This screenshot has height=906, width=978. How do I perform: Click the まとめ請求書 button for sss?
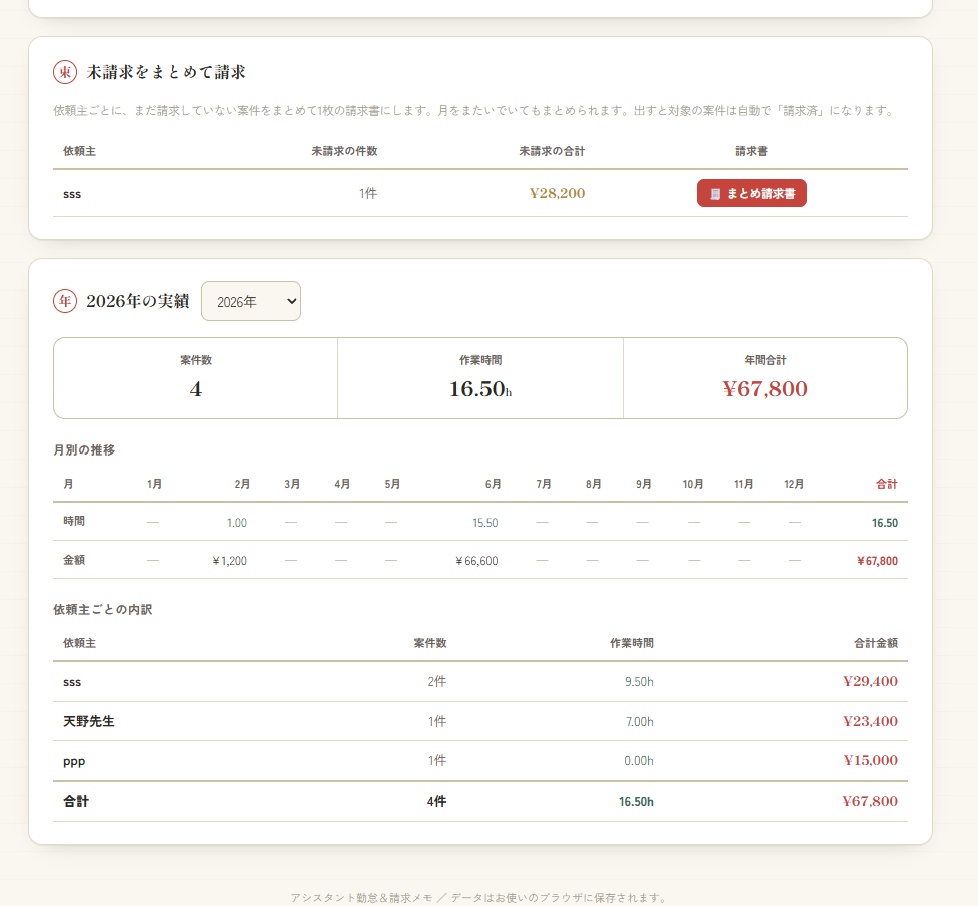752,193
